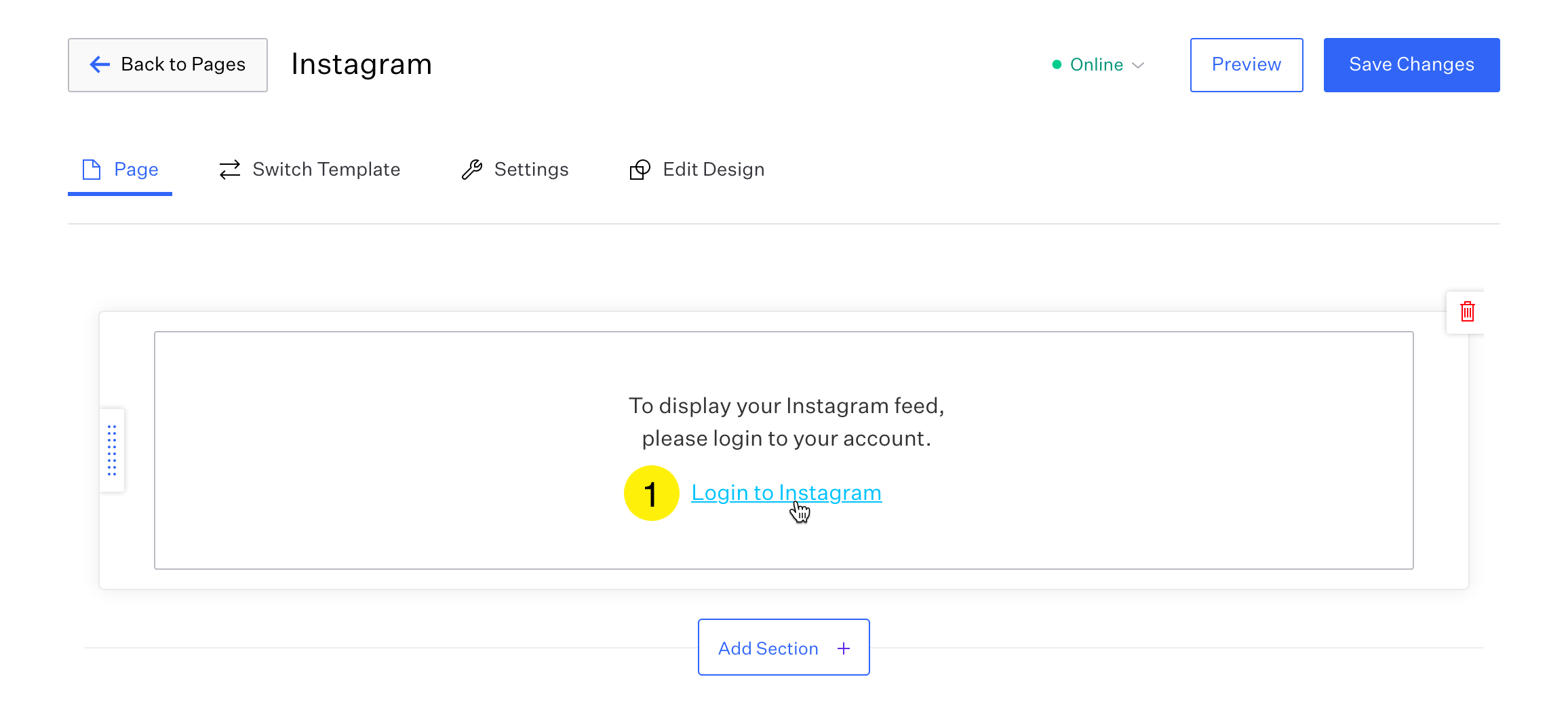Click the swap arrows icon for Switch Template
Image resolution: width=1568 pixels, height=719 pixels.
pyautogui.click(x=230, y=170)
